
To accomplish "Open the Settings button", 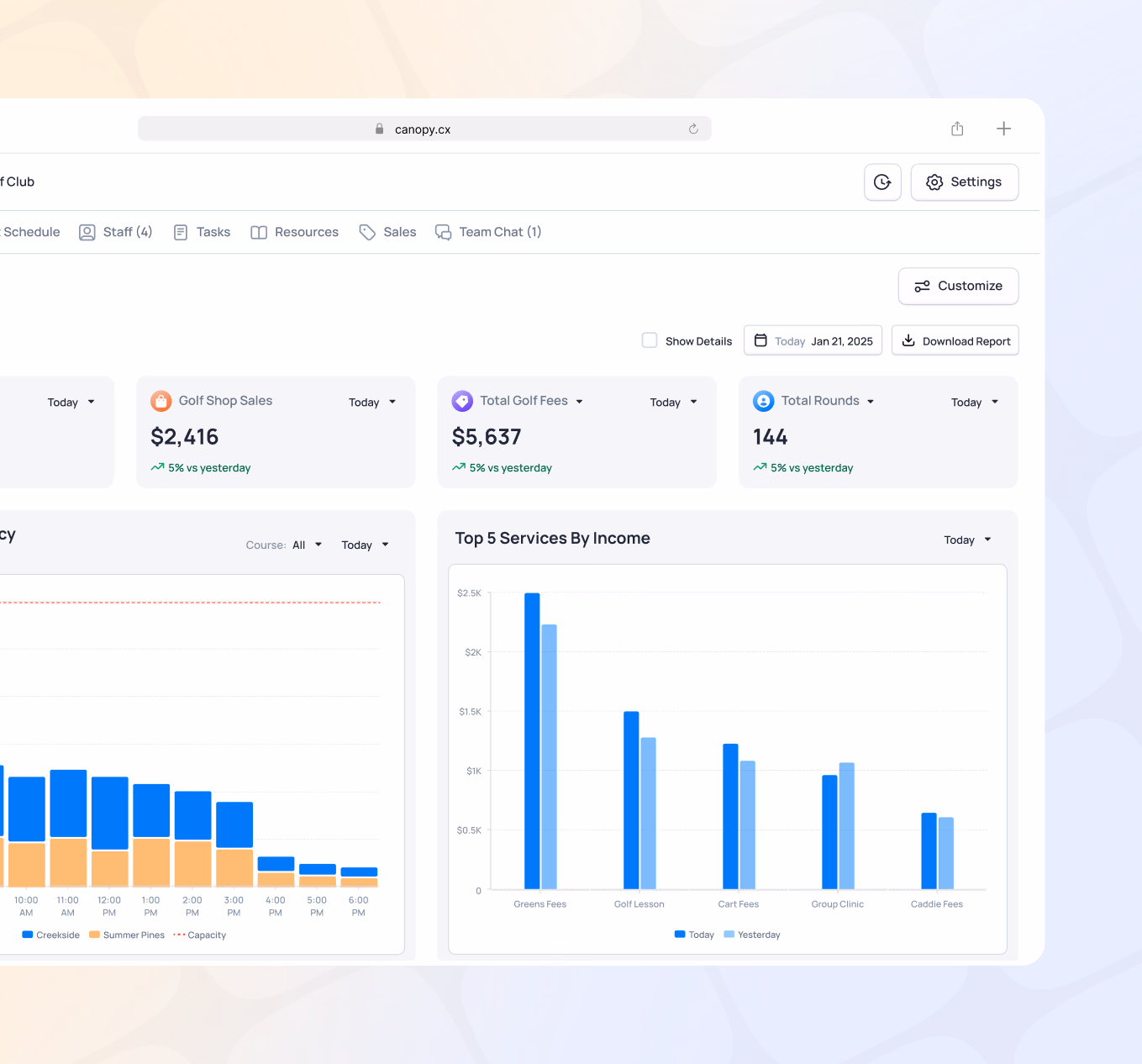I will point(965,182).
